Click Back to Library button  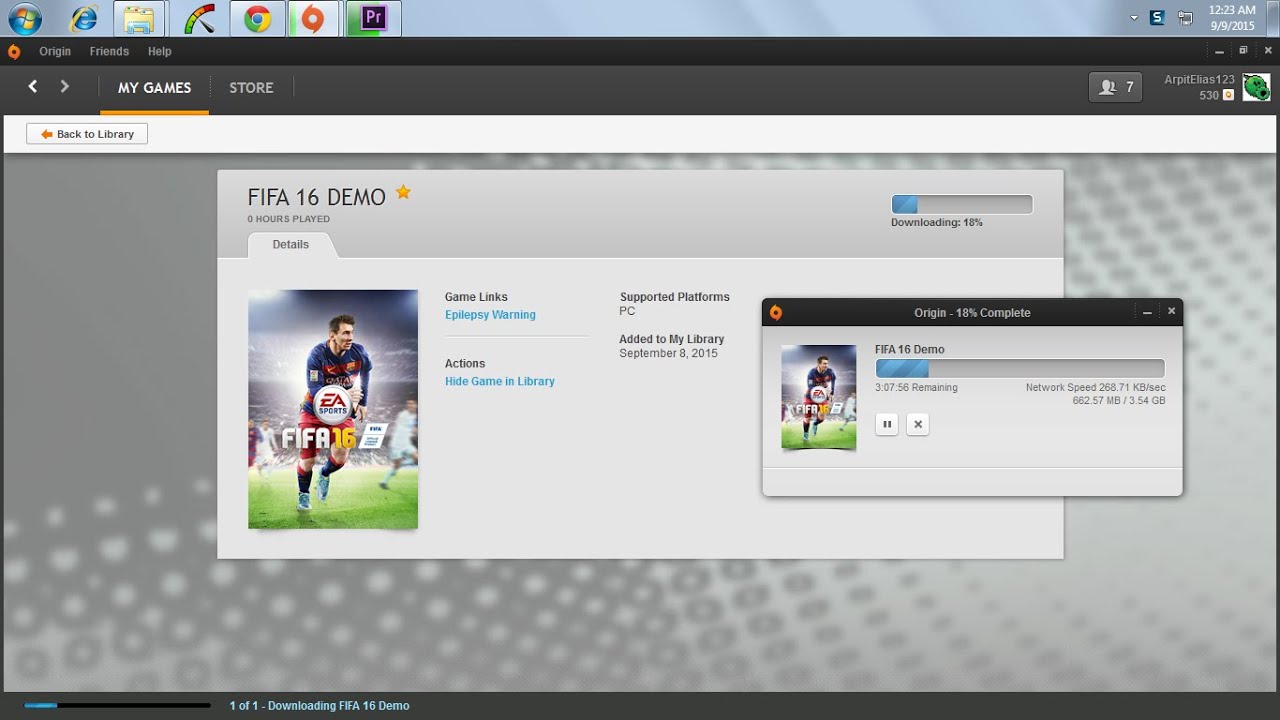tap(87, 134)
